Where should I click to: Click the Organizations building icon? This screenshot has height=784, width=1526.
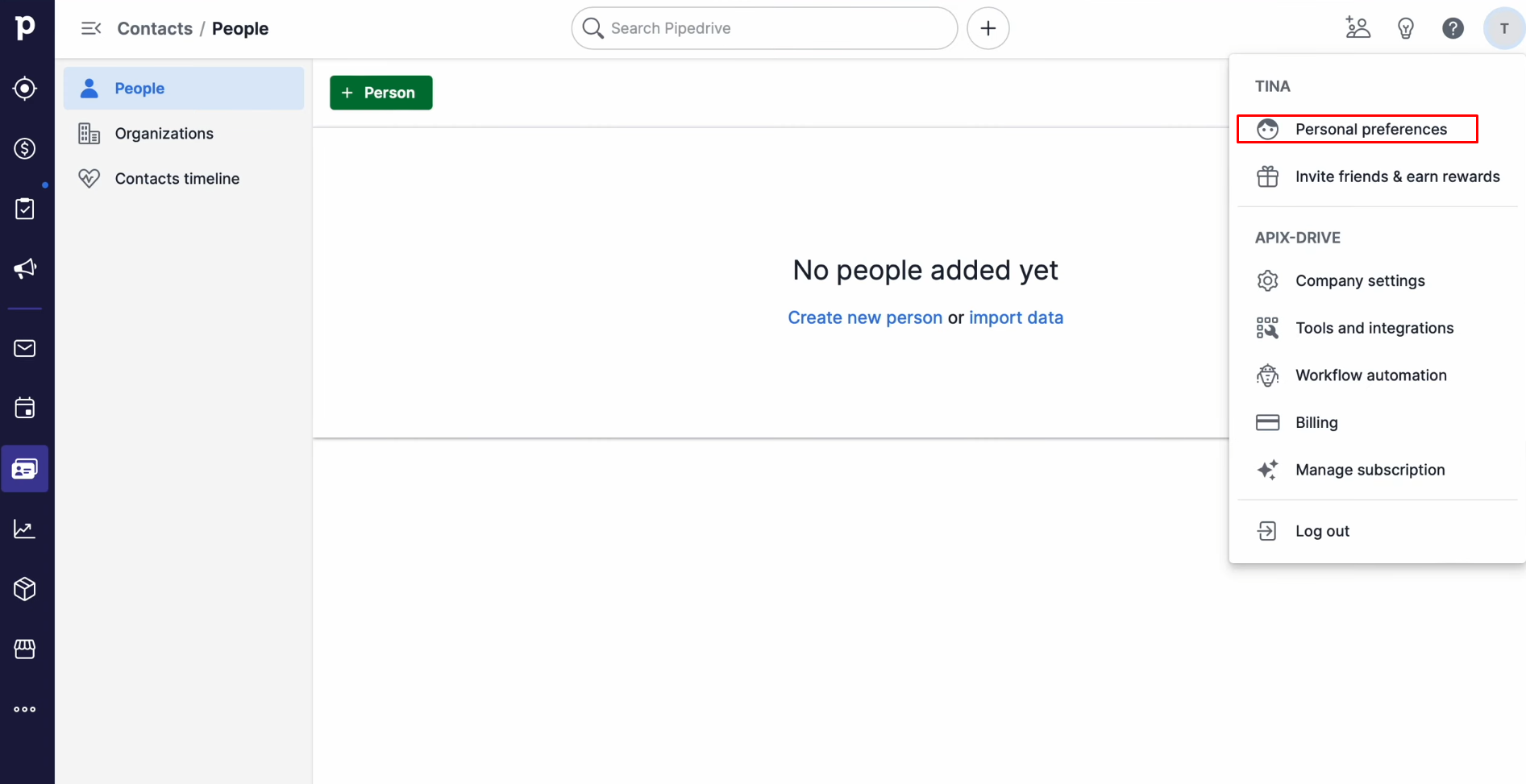89,133
